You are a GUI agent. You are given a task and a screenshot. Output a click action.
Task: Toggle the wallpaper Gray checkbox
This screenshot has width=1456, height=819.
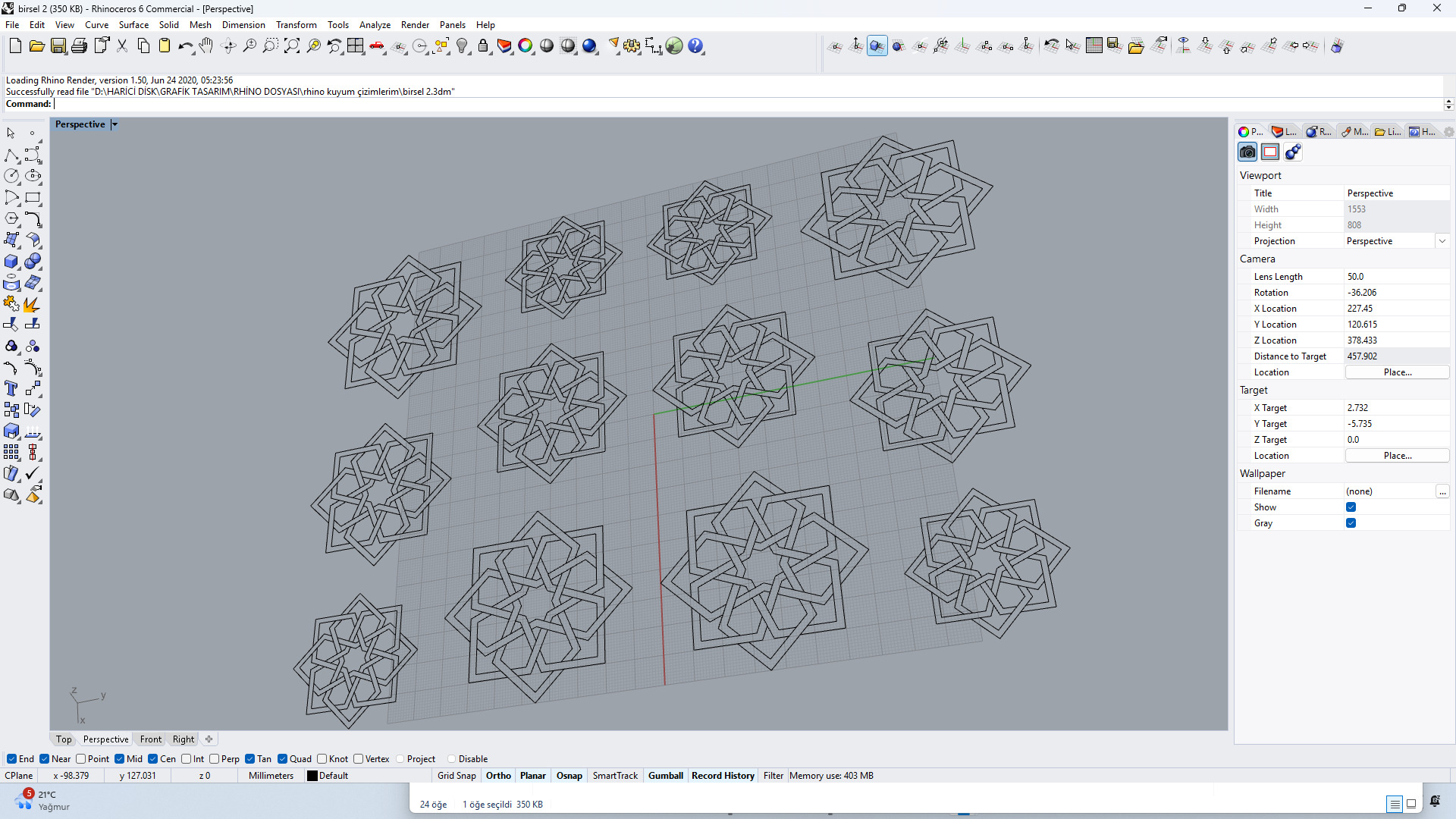pos(1351,523)
